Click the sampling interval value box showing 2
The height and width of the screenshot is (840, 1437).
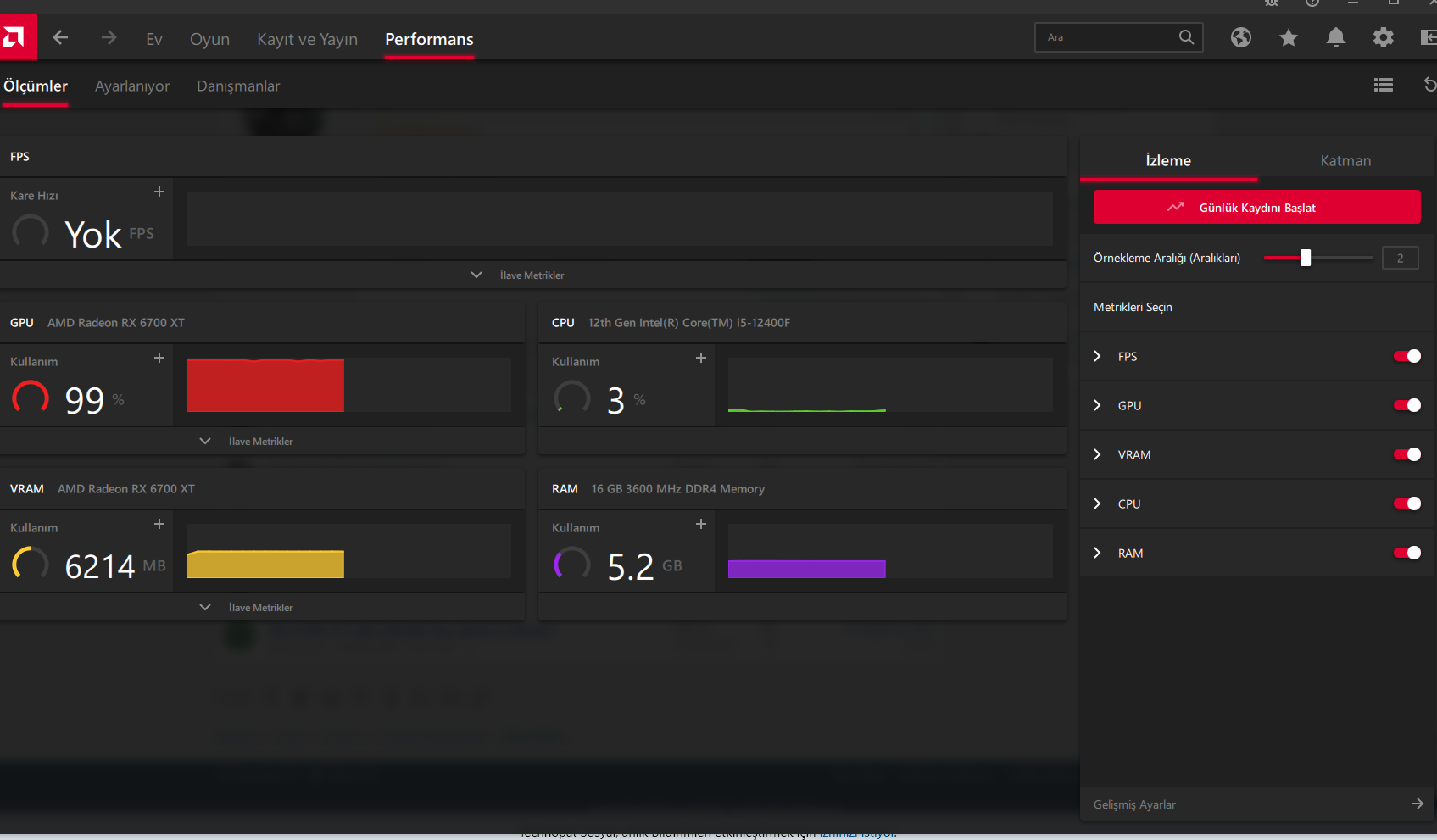pos(1401,258)
